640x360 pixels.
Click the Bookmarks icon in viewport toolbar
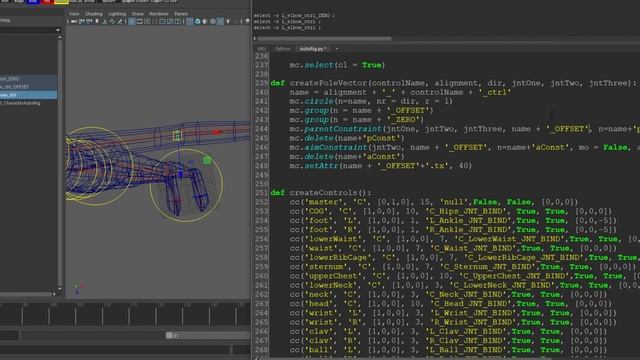(x=97, y=21)
